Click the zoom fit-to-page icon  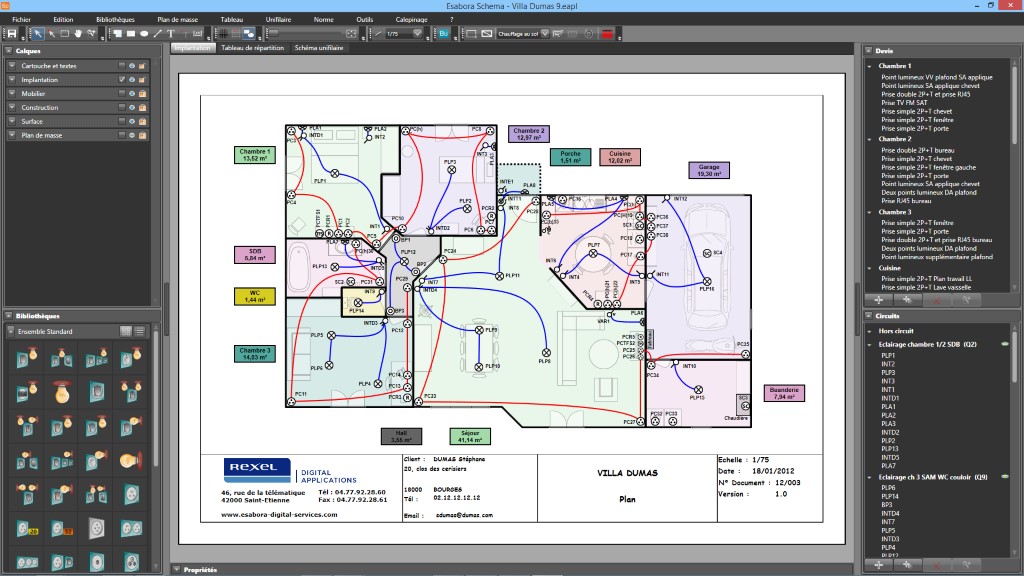[351, 33]
